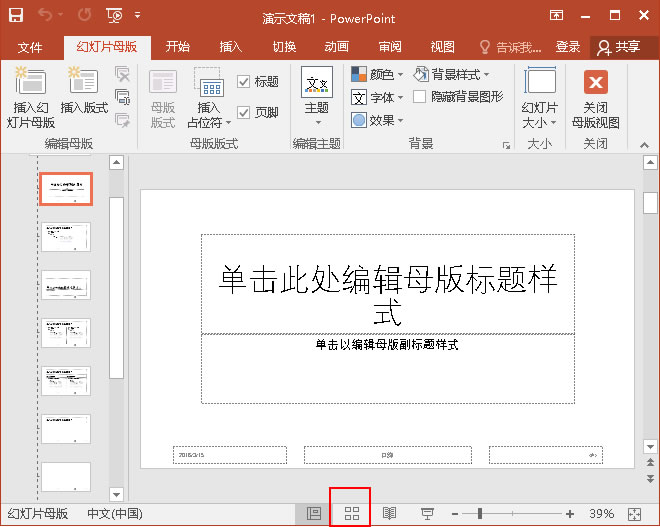660x527 pixels.
Task: Switch to Slide Sorter view icon
Action: (351, 513)
